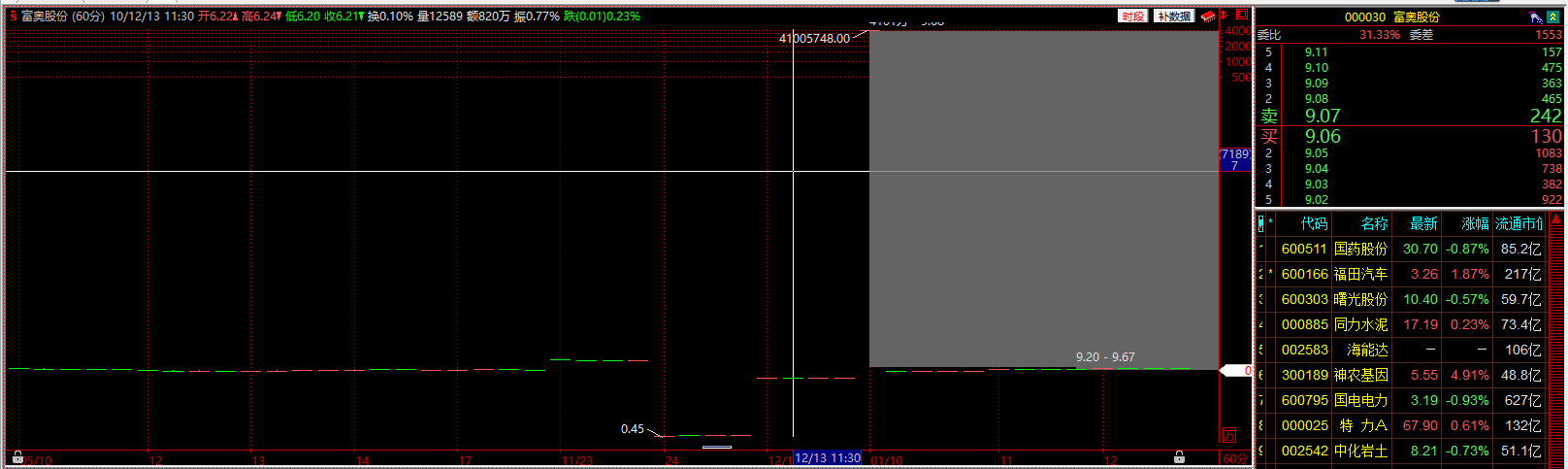This screenshot has height=469, width=1568.
Task: Click the 富奥股份 (60分) chart title
Action: (63, 17)
